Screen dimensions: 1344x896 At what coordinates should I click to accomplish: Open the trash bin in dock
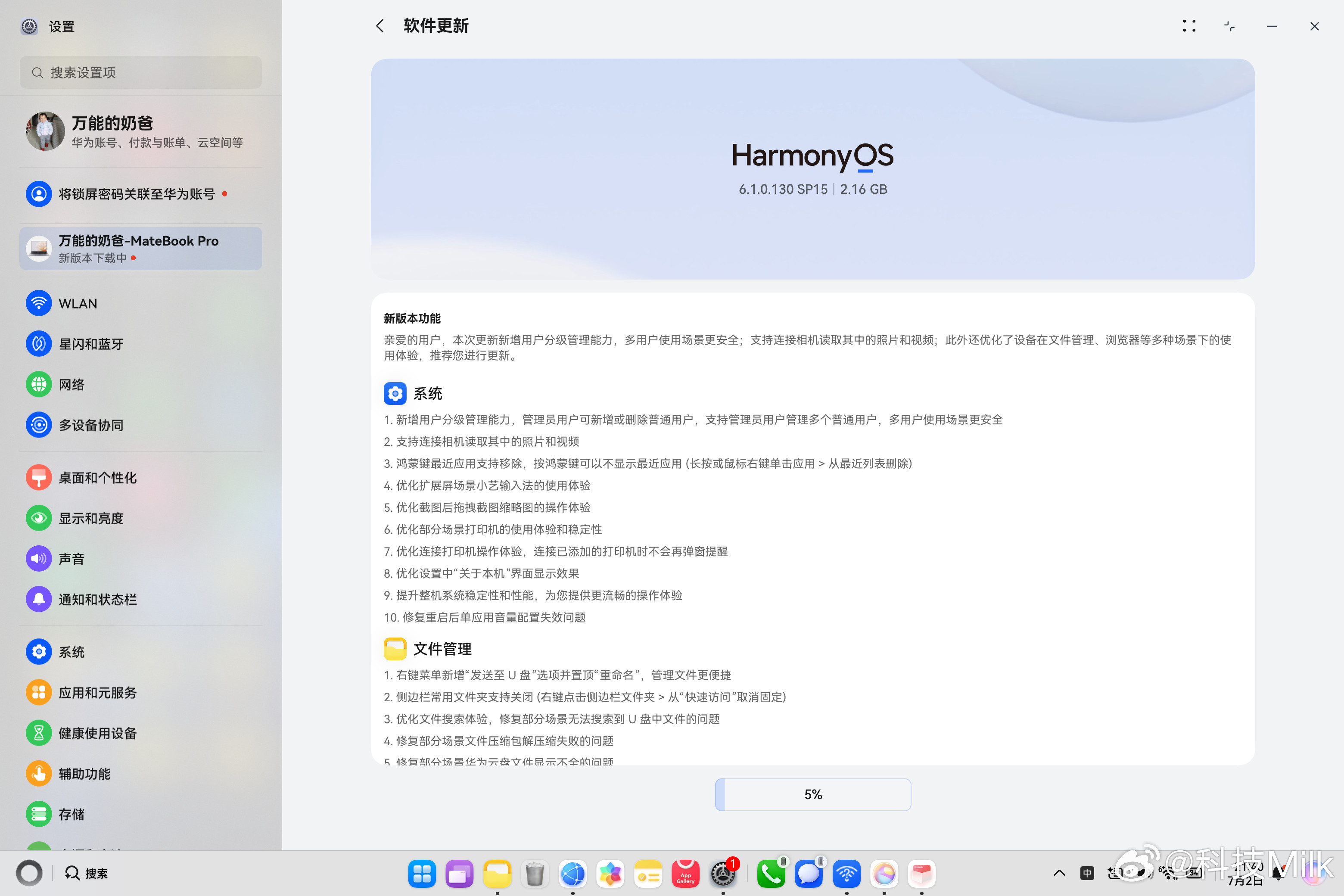(535, 874)
